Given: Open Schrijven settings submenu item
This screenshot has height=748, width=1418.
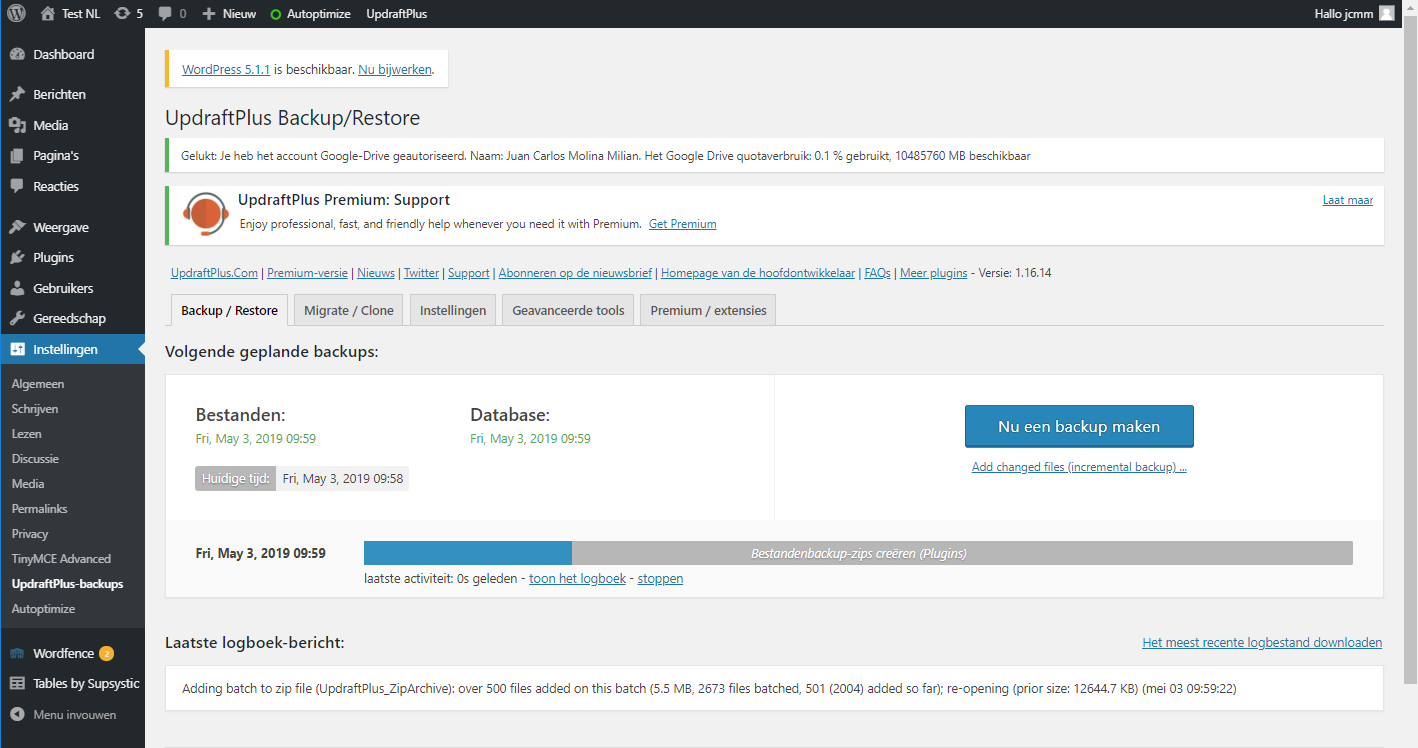Looking at the screenshot, I should pos(35,409).
